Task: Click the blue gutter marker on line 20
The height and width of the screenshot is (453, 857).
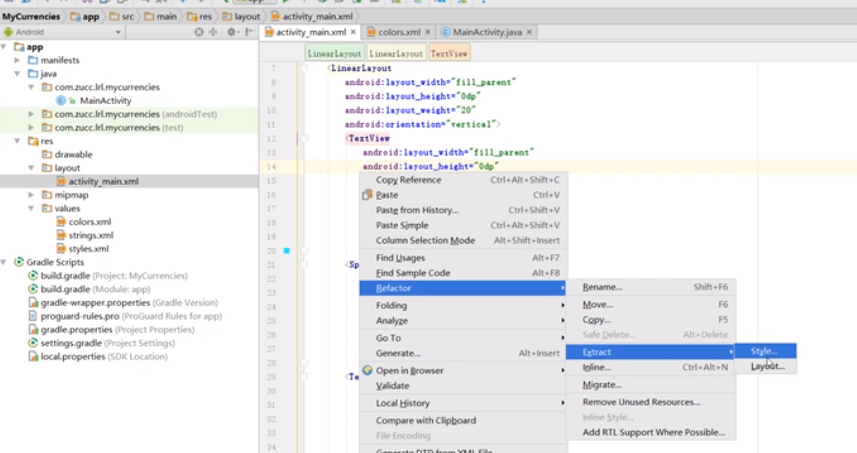Action: [x=286, y=251]
